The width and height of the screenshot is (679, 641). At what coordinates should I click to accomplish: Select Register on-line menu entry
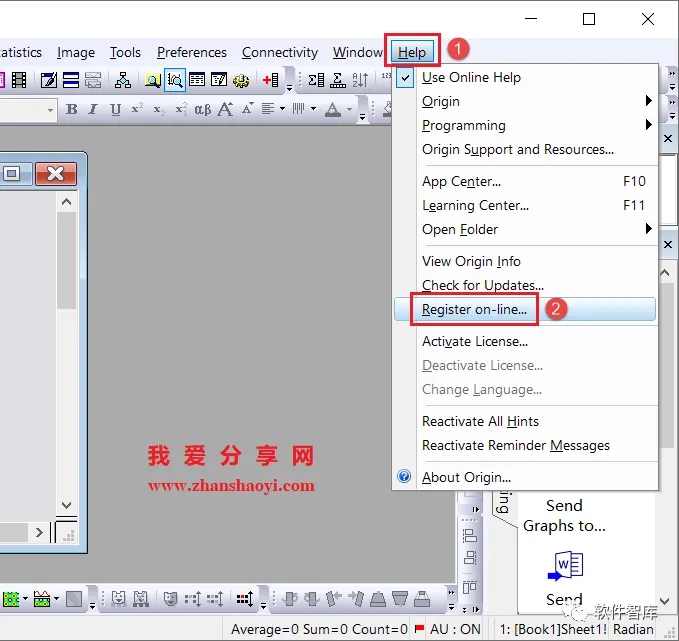click(525, 309)
